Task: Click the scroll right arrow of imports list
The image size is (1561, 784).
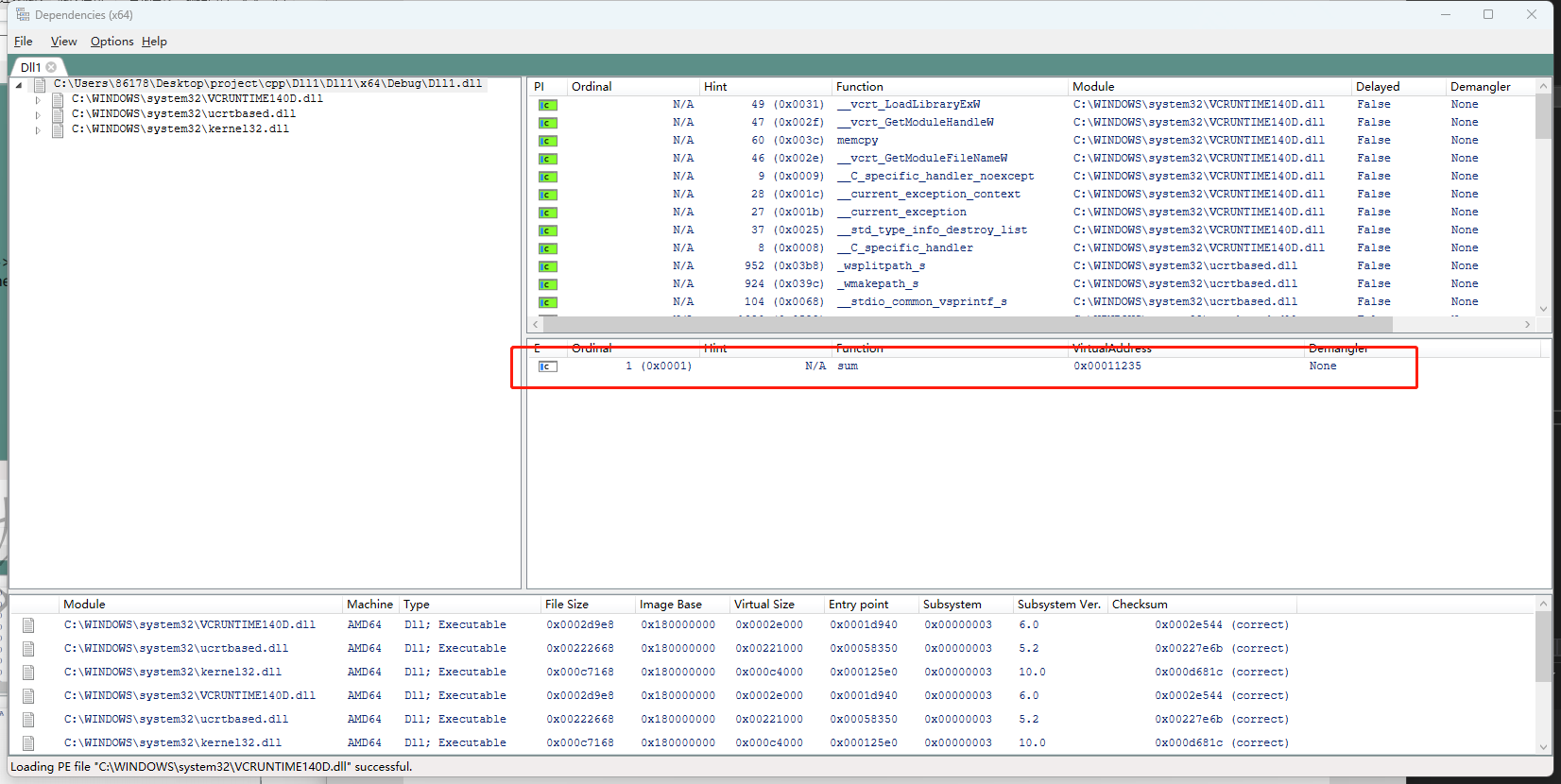Action: point(1527,324)
